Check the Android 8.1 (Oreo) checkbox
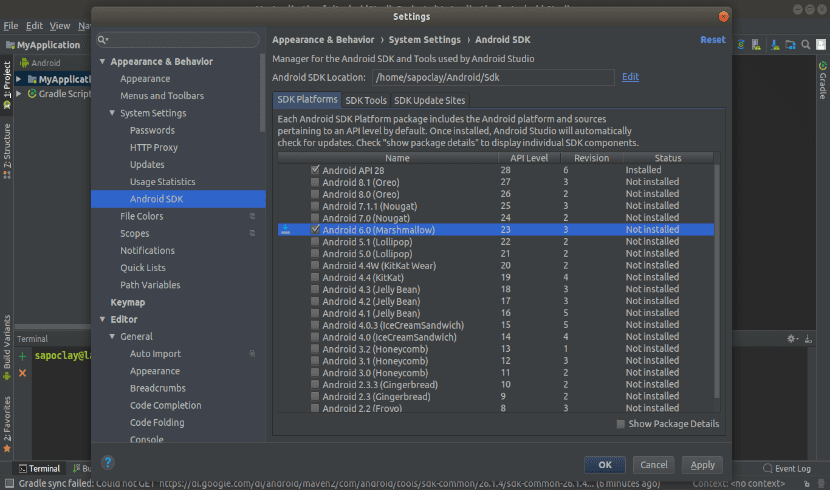This screenshot has width=830, height=490. pos(315,183)
